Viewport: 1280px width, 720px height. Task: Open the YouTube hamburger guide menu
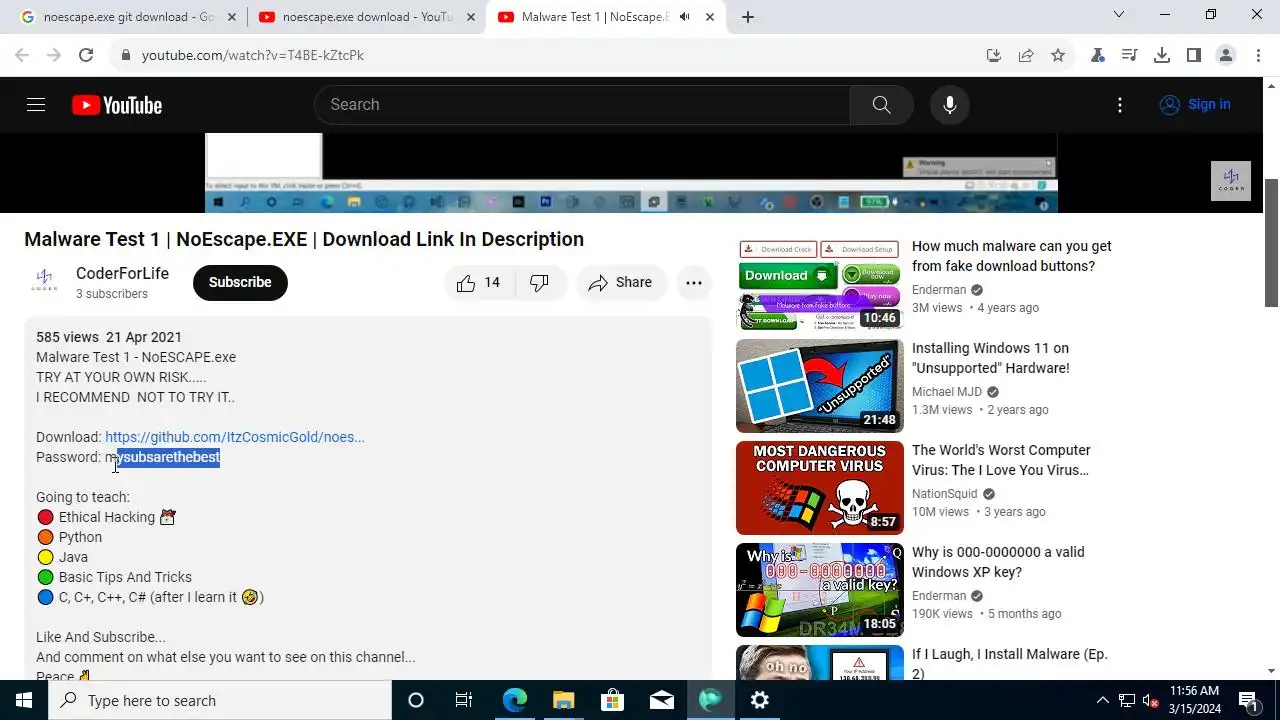[36, 105]
